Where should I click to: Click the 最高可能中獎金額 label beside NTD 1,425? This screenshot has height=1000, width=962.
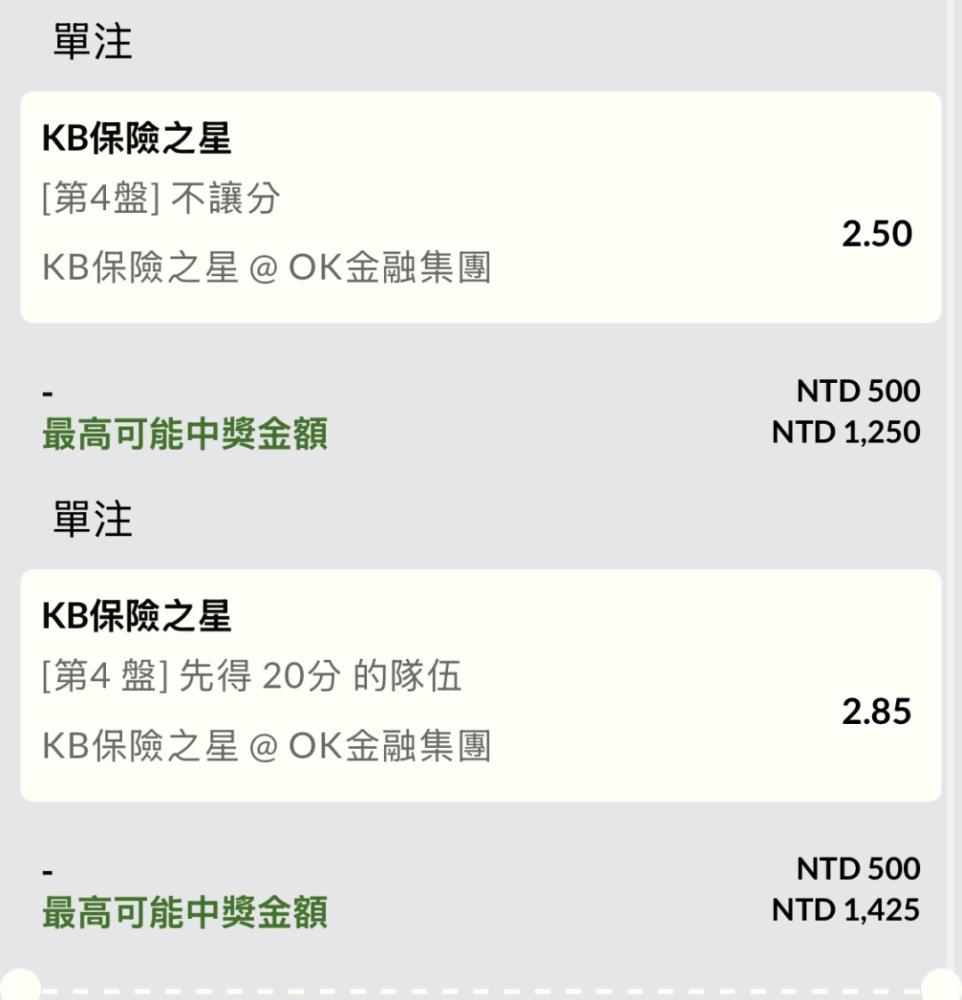pos(185,912)
